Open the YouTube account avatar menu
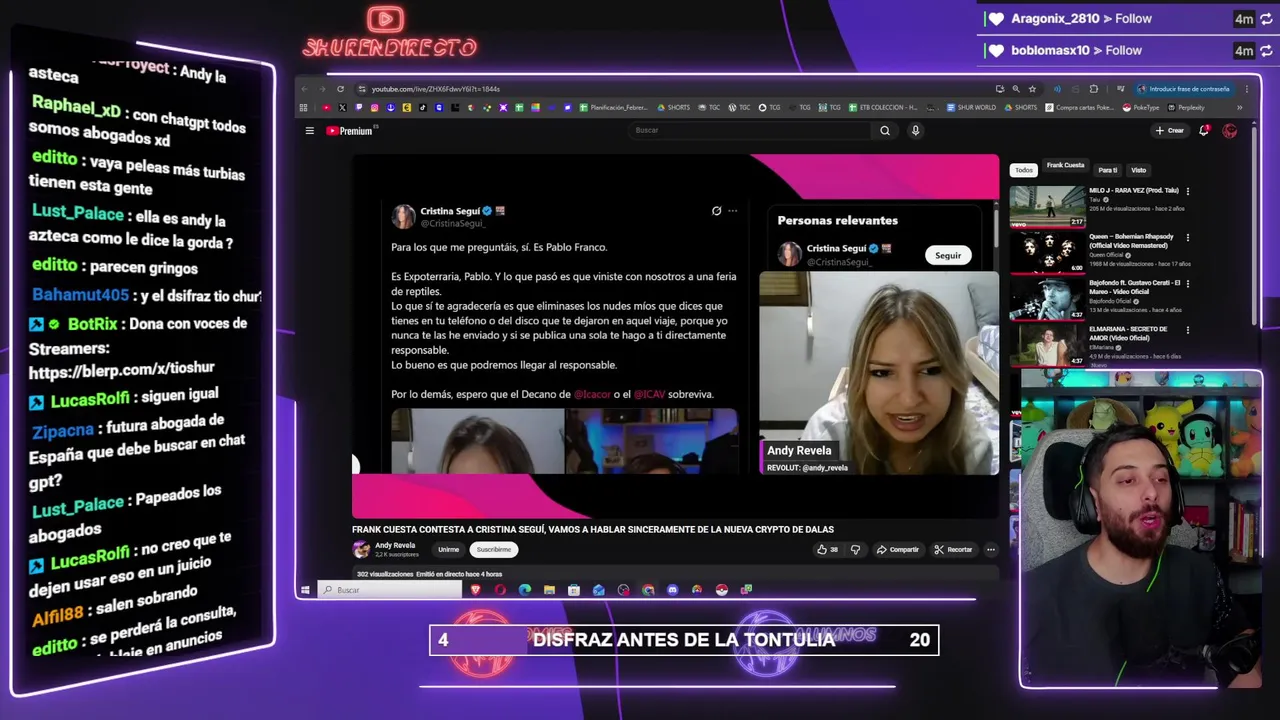The height and width of the screenshot is (720, 1280). tap(1230, 130)
